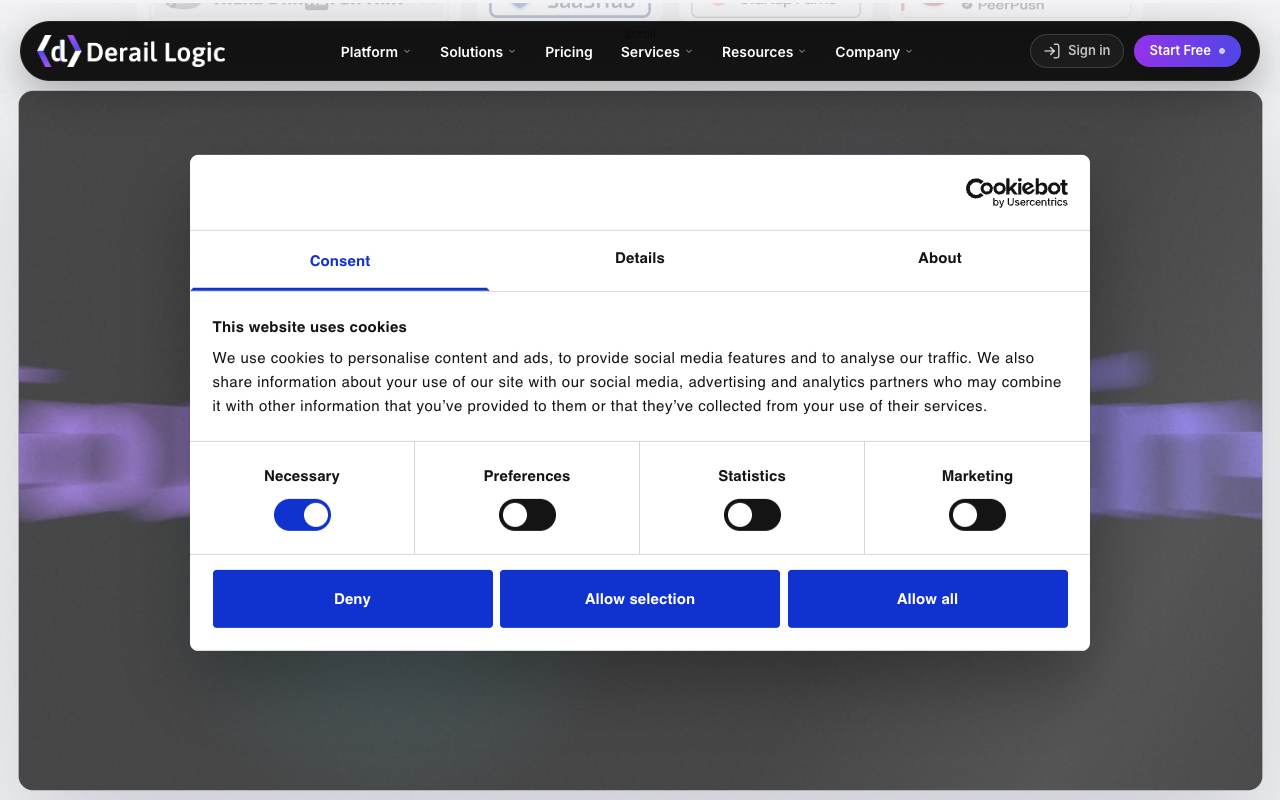This screenshot has width=1280, height=800.
Task: Click the Allow selection button
Action: click(x=640, y=599)
